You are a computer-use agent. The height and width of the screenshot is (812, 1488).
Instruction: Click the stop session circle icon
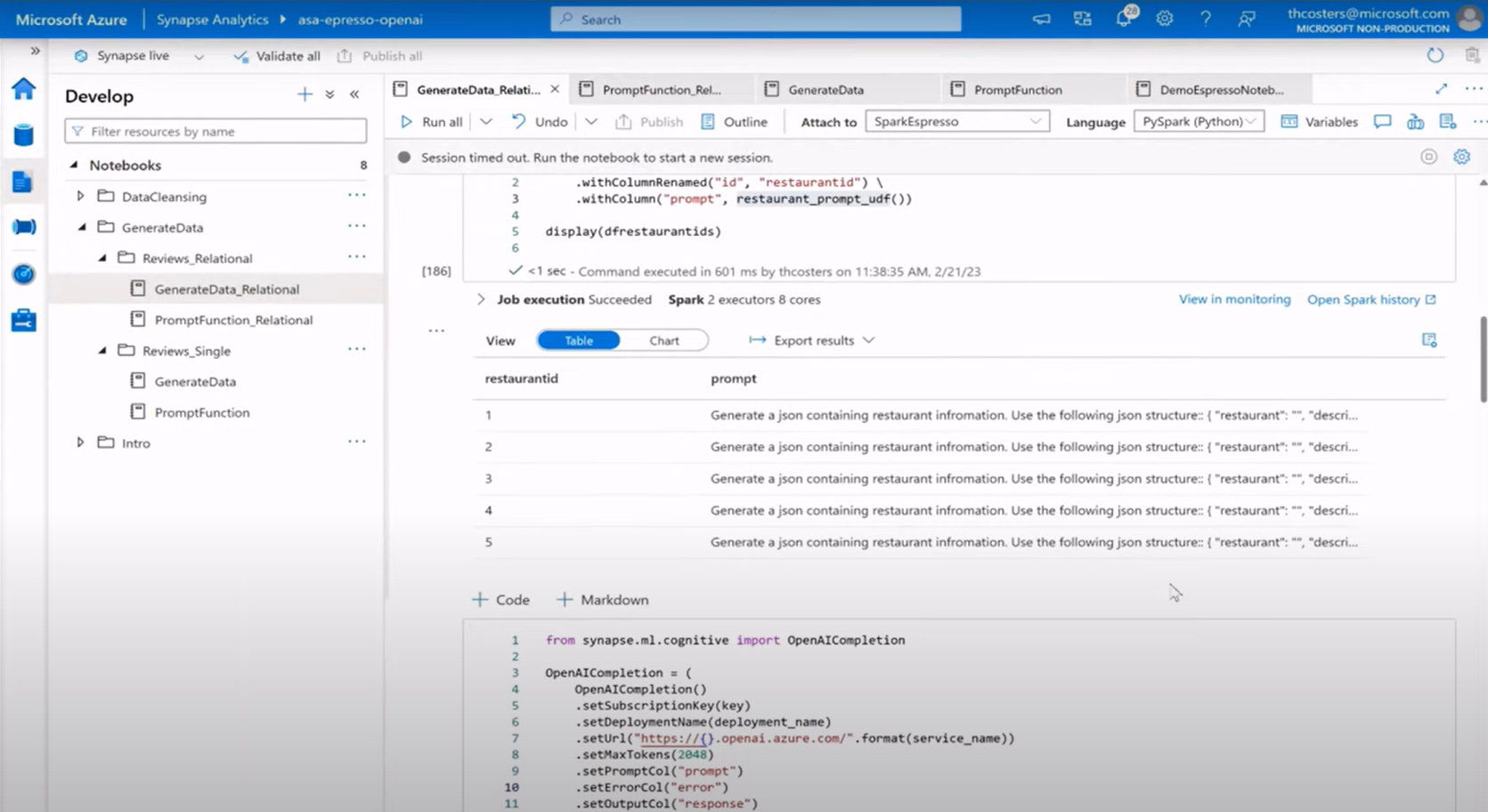[1428, 157]
